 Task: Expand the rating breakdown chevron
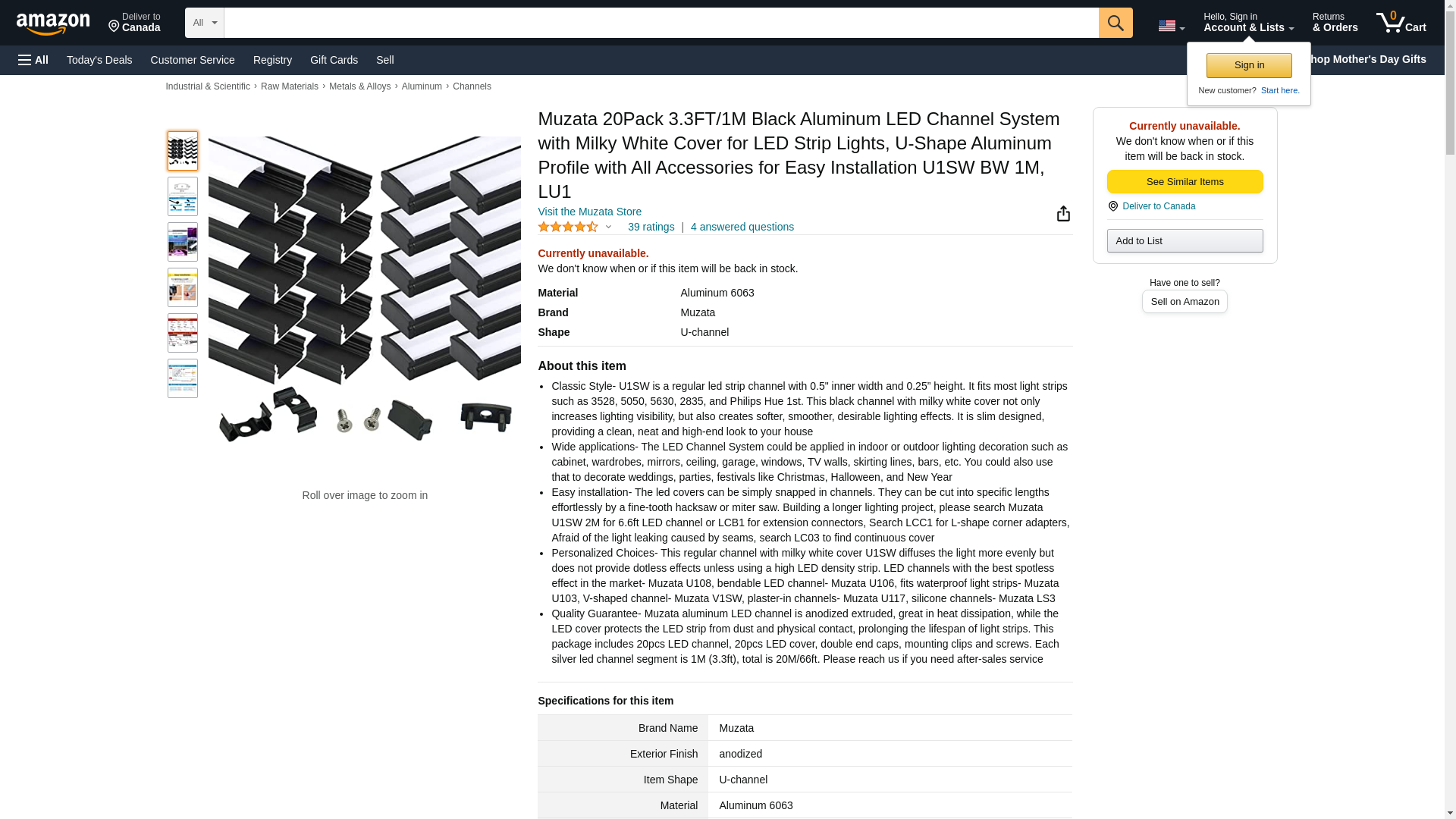[608, 227]
